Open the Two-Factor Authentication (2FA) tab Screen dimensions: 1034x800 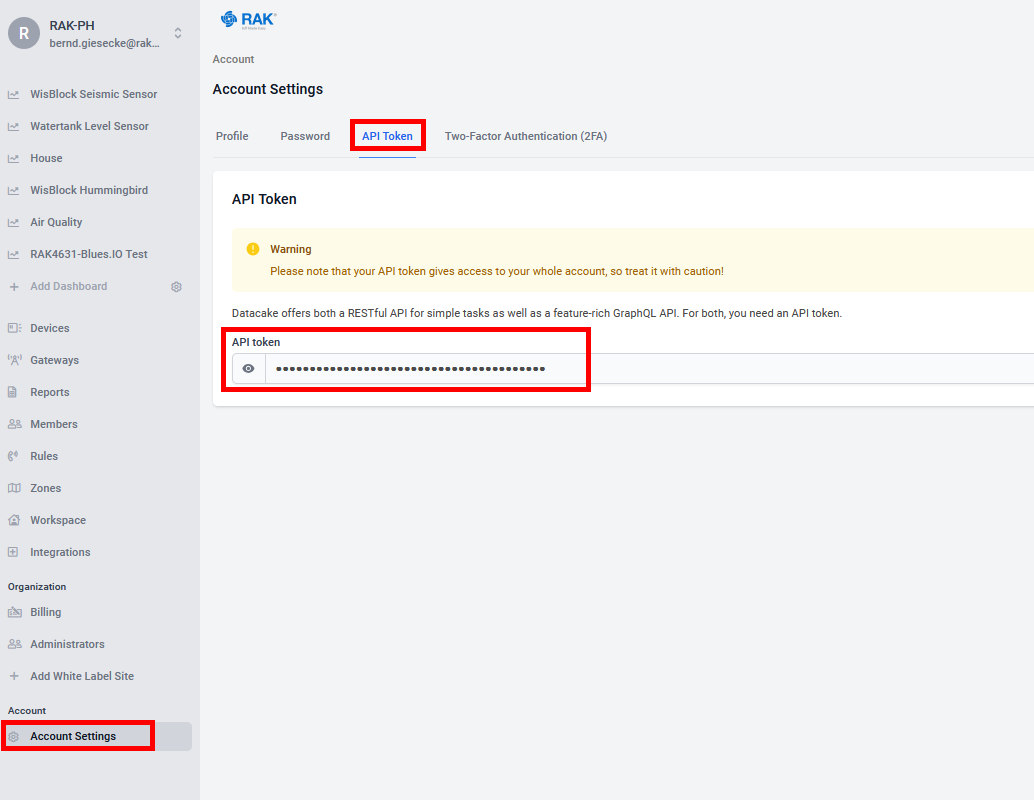click(x=526, y=136)
